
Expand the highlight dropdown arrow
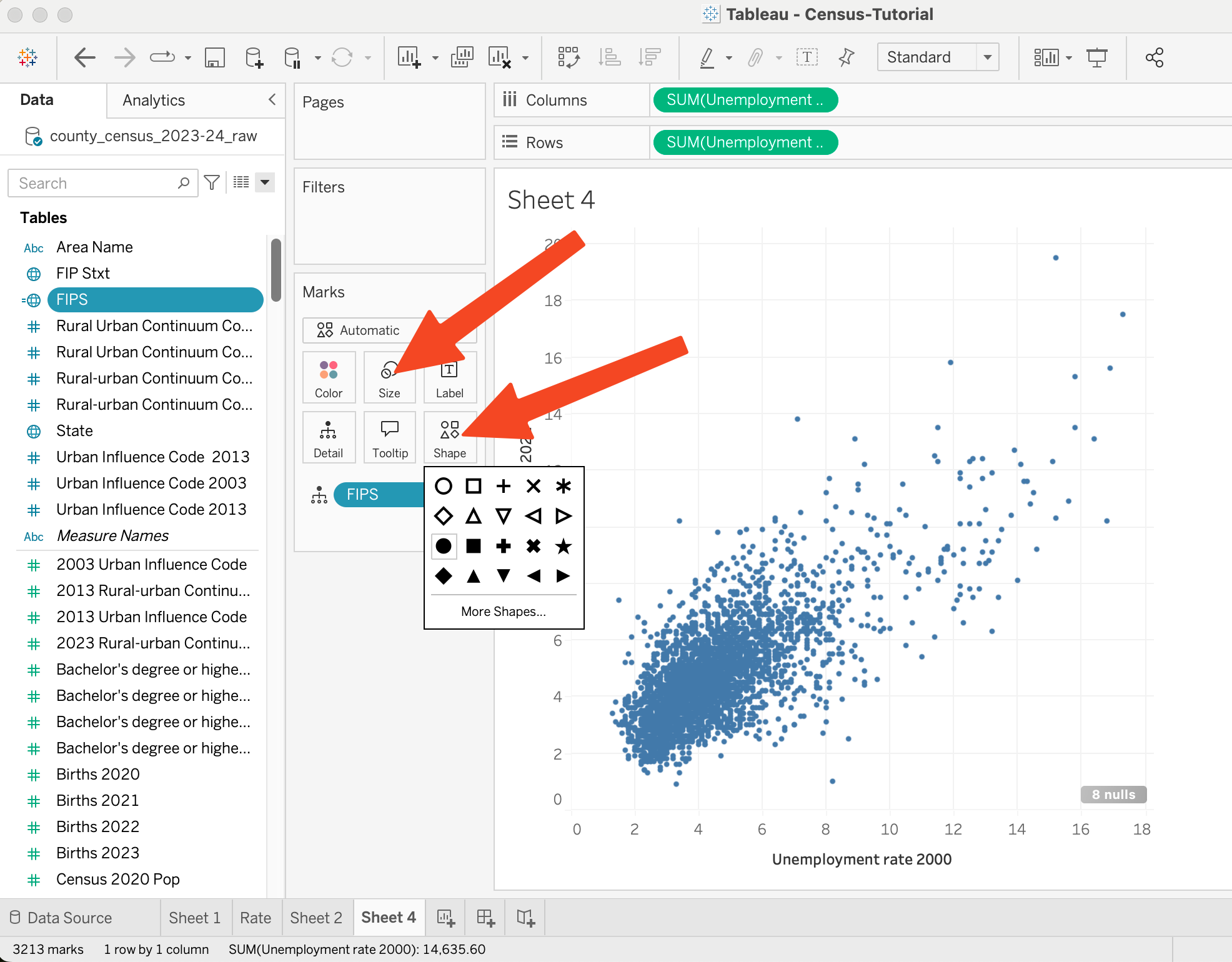coord(728,58)
